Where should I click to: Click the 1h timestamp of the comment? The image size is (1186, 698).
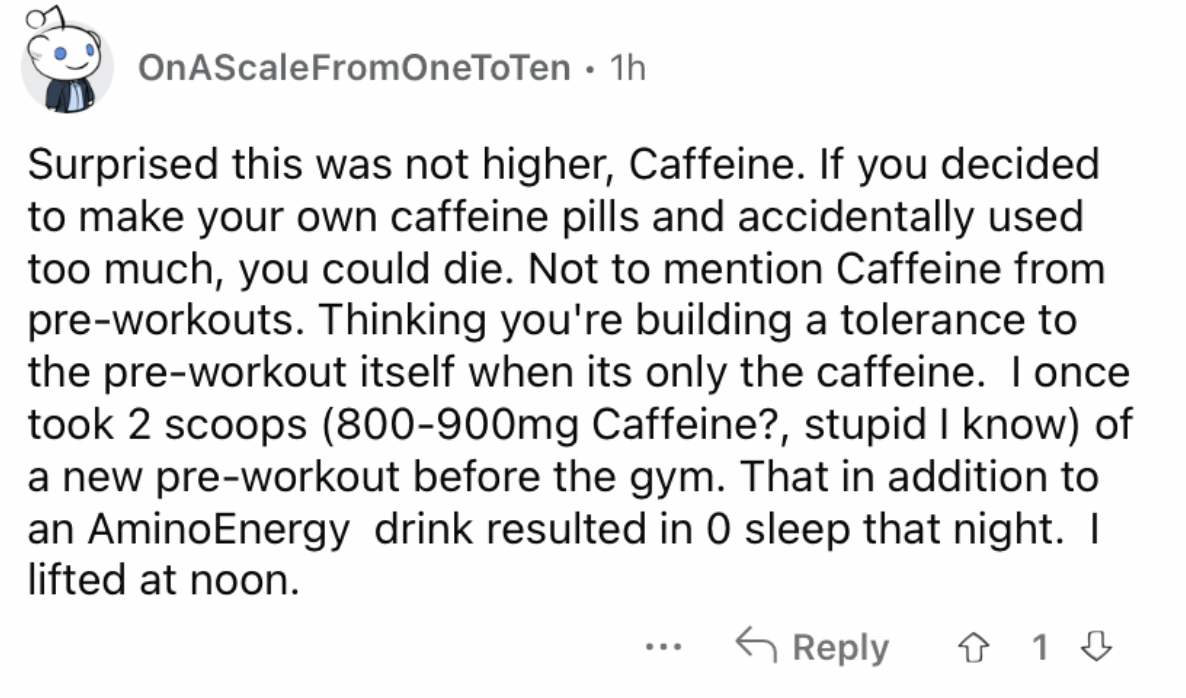[628, 68]
